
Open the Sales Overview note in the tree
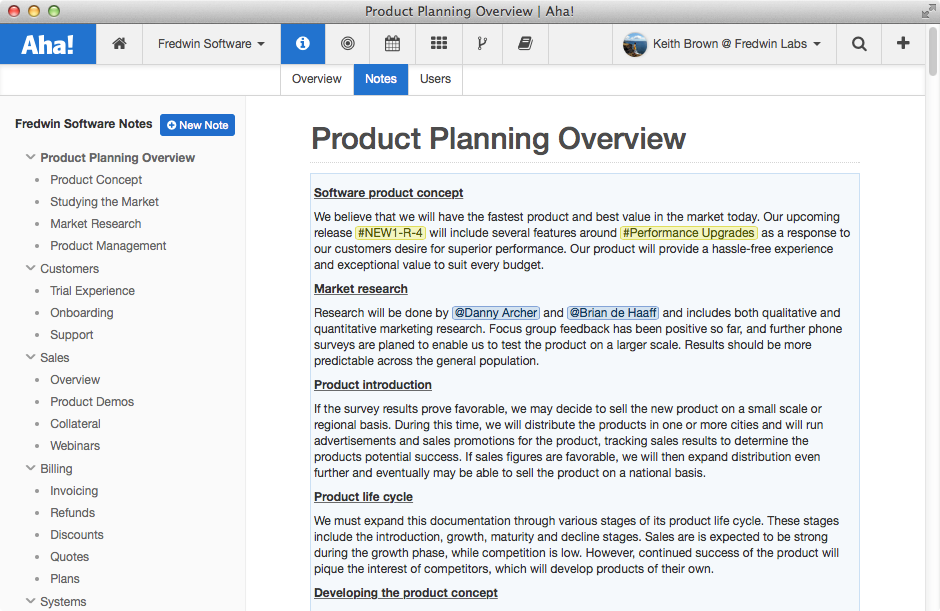75,380
